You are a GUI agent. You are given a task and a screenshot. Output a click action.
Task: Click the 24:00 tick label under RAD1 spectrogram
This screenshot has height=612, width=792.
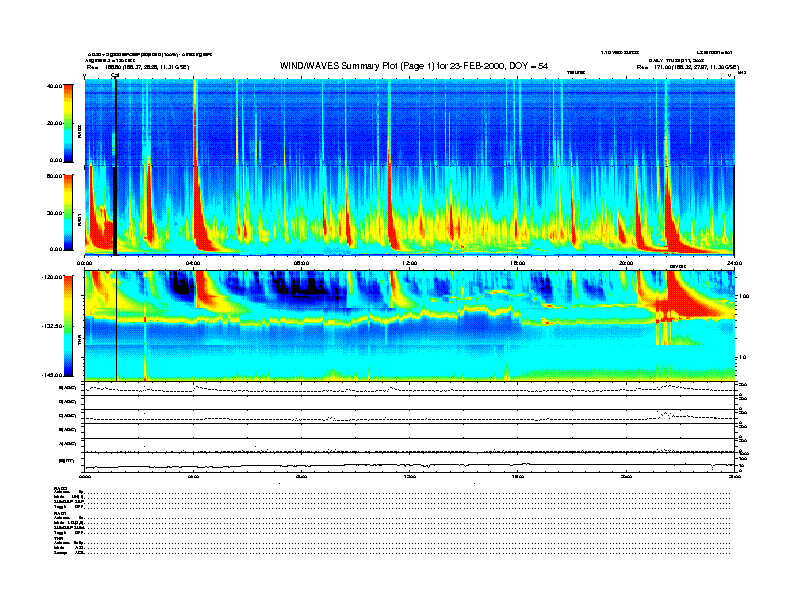(x=734, y=263)
